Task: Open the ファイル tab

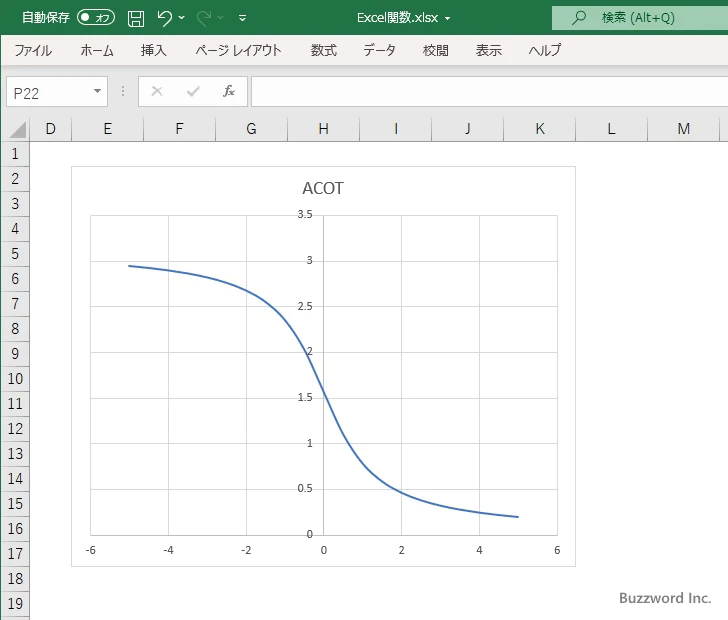Action: click(x=33, y=50)
